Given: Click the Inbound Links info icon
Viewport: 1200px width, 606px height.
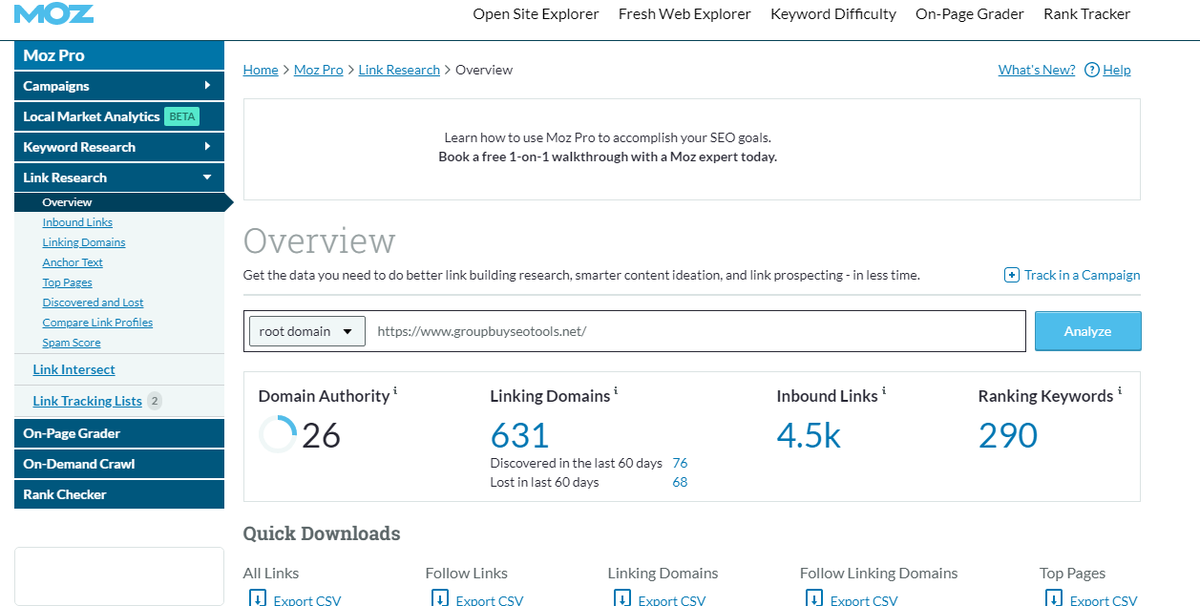Looking at the screenshot, I should (884, 390).
